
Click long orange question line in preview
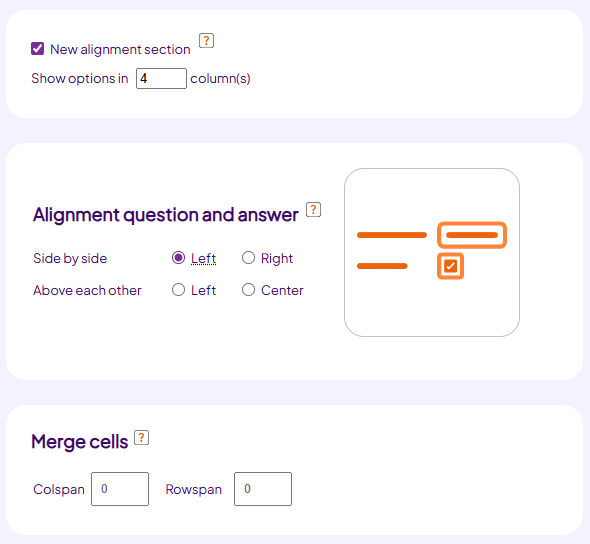point(392,235)
